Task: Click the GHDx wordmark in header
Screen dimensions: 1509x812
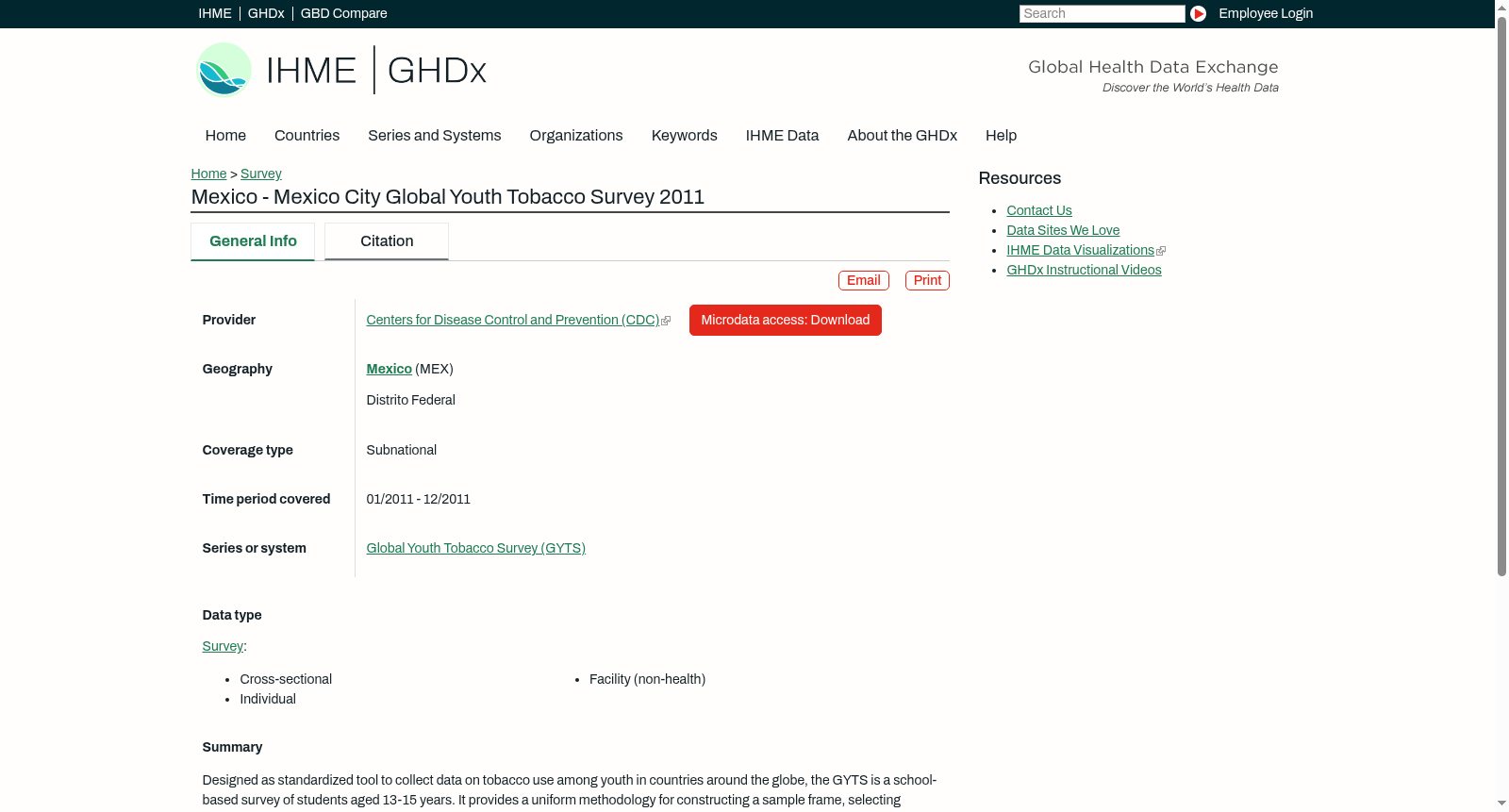Action: point(437,71)
